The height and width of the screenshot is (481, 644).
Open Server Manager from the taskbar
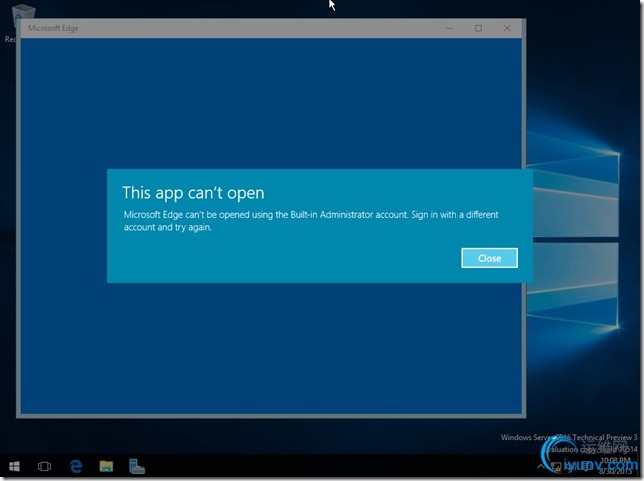coord(137,467)
